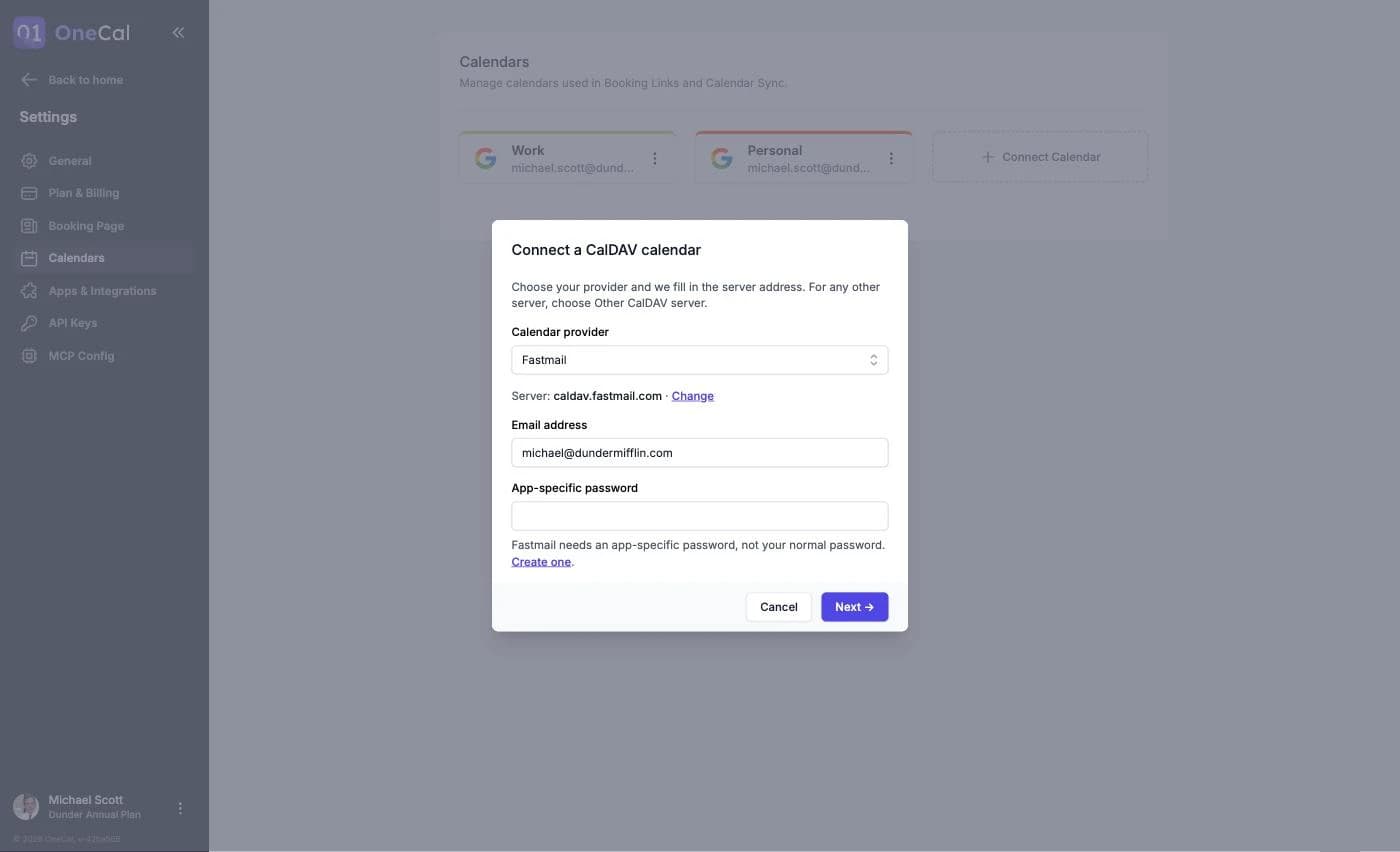Image resolution: width=1400 pixels, height=852 pixels.
Task: Open account menu dots next to Michael Scott
Action: pos(180,808)
